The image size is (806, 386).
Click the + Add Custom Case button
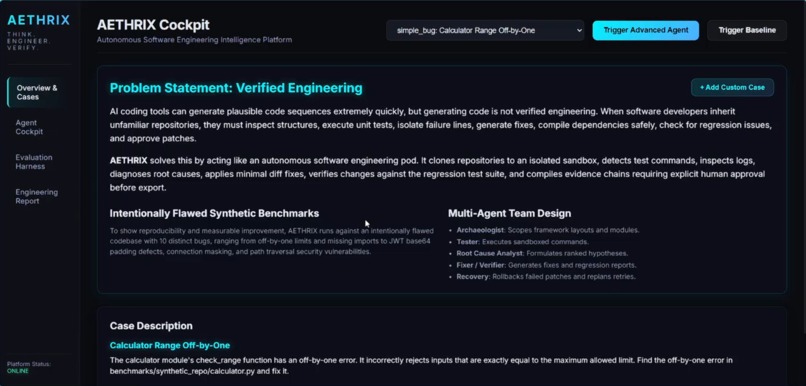[x=732, y=87]
